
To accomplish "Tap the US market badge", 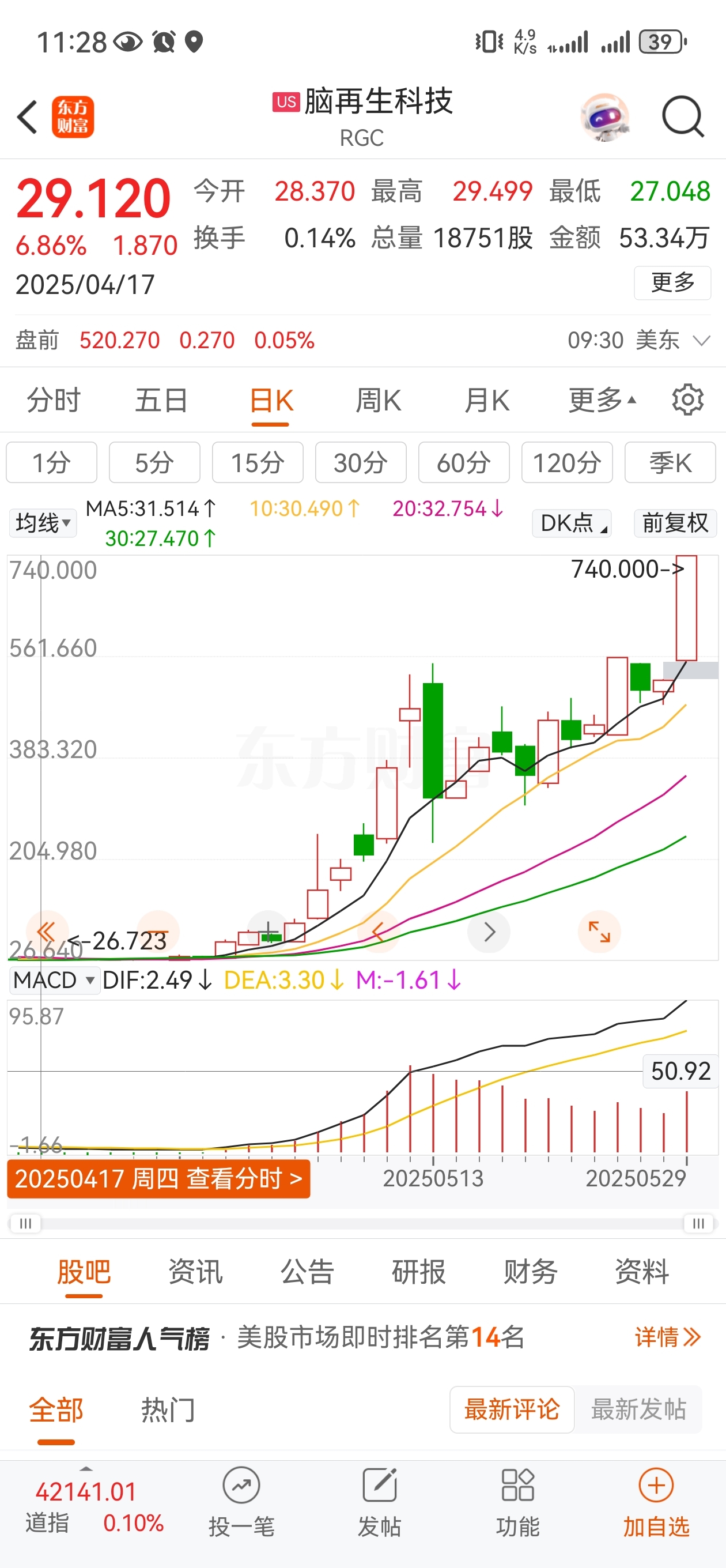I will coord(286,101).
